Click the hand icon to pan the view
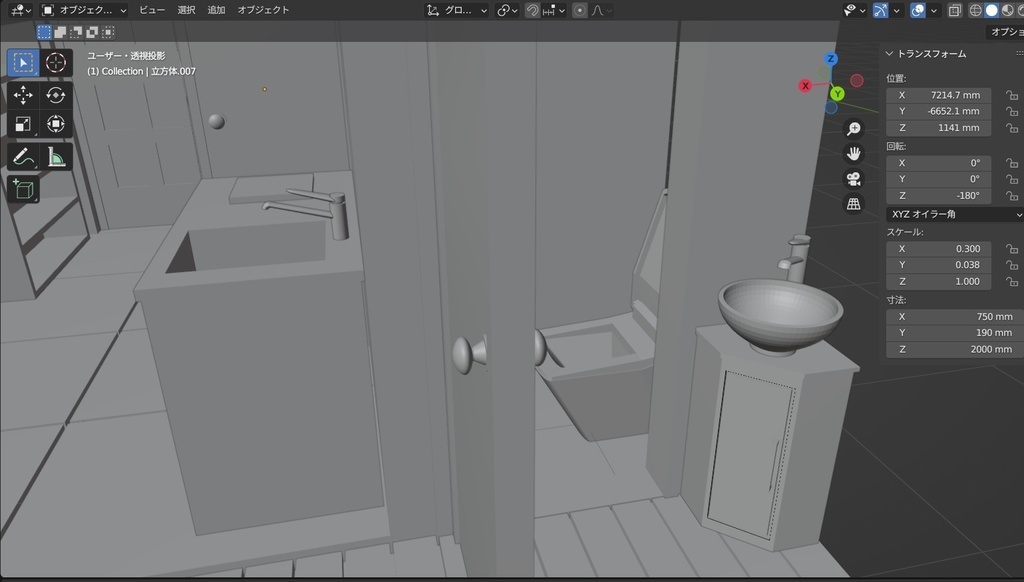Image resolution: width=1024 pixels, height=582 pixels. [x=852, y=153]
